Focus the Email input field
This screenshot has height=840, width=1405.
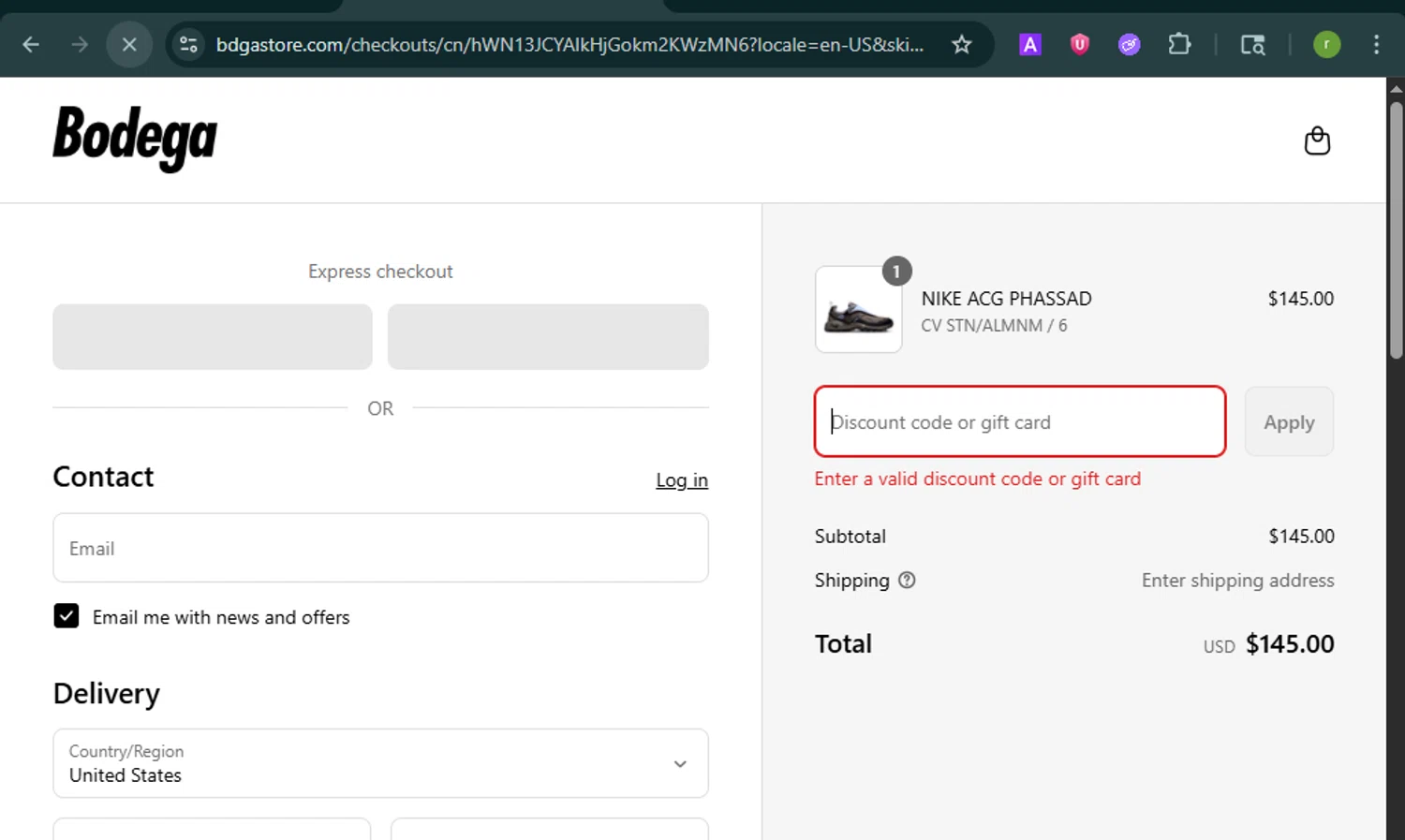[380, 548]
